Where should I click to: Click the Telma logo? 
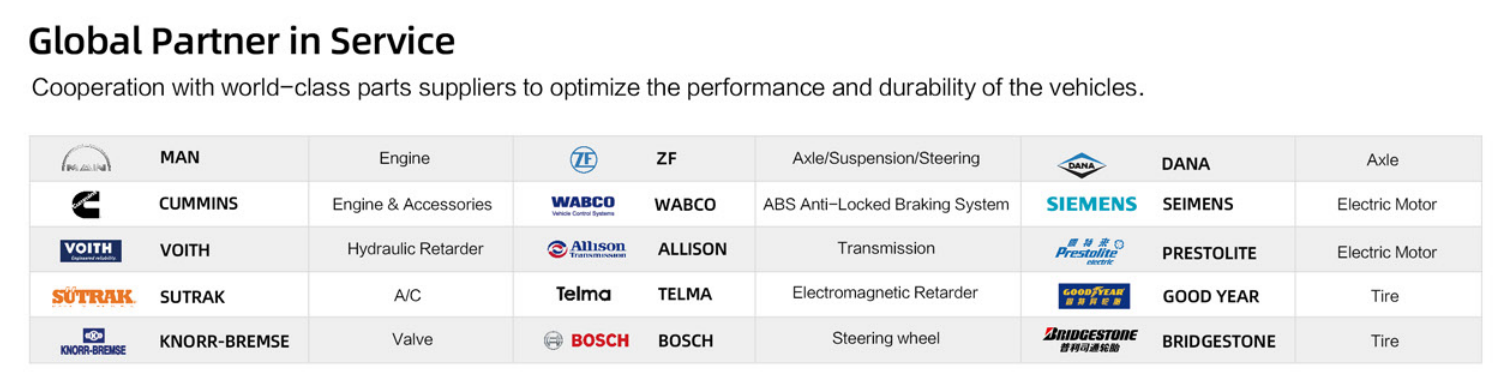(x=583, y=294)
